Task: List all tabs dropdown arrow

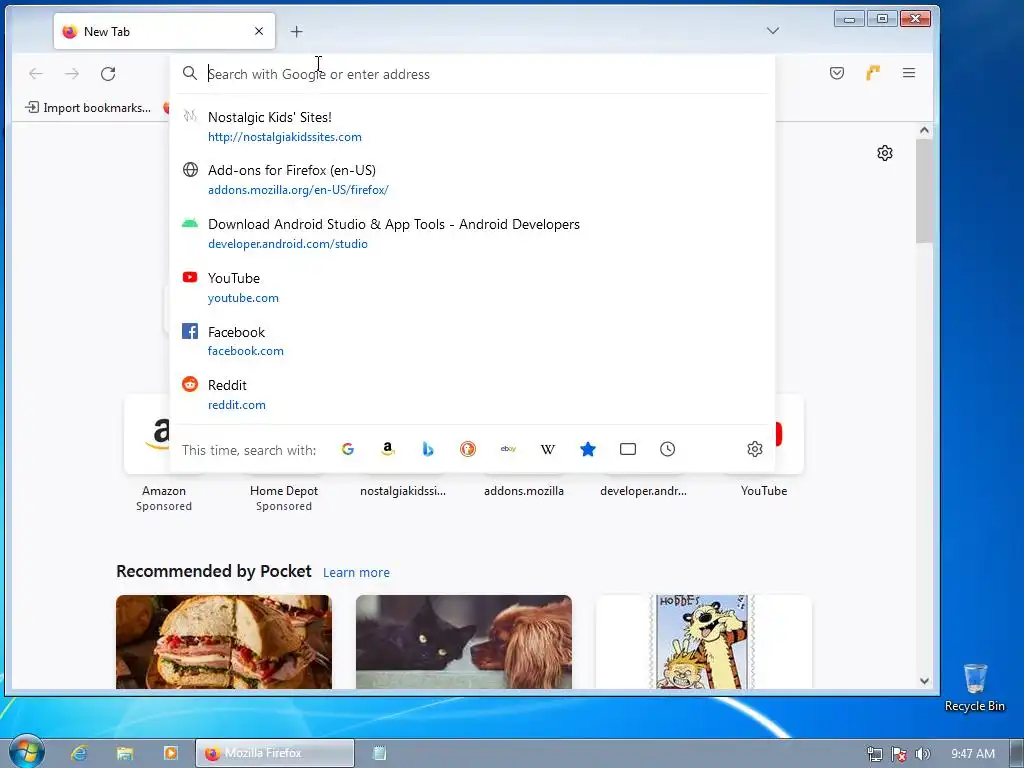Action: [773, 31]
